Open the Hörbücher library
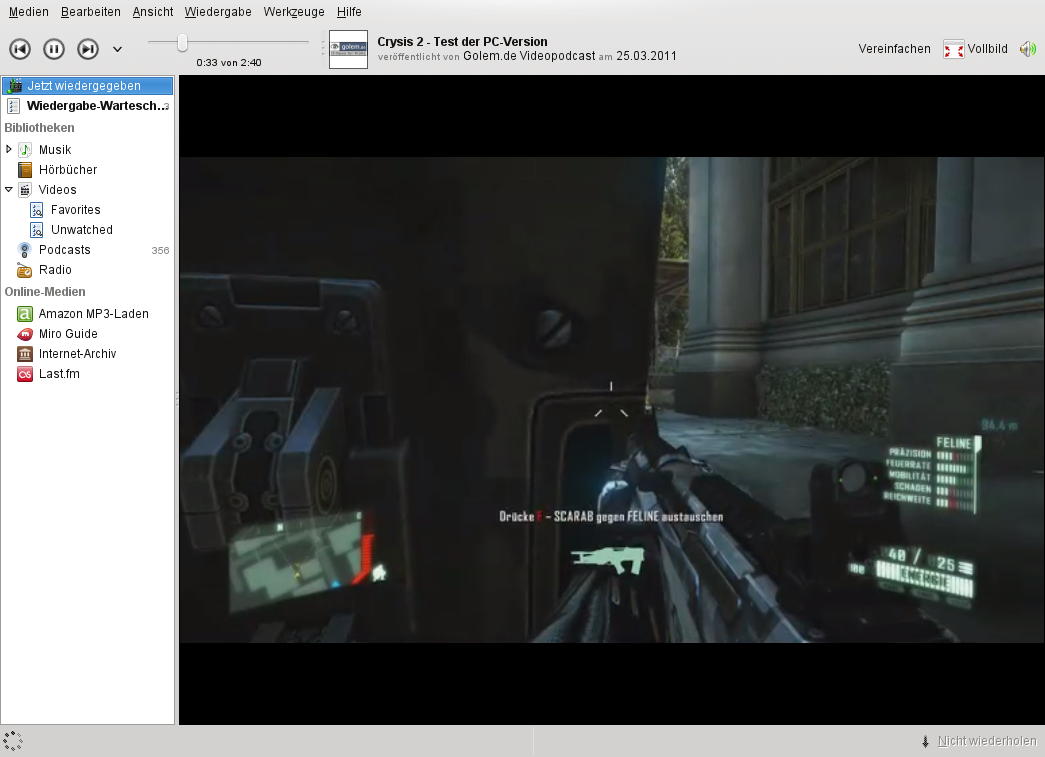This screenshot has width=1045, height=757. [68, 169]
